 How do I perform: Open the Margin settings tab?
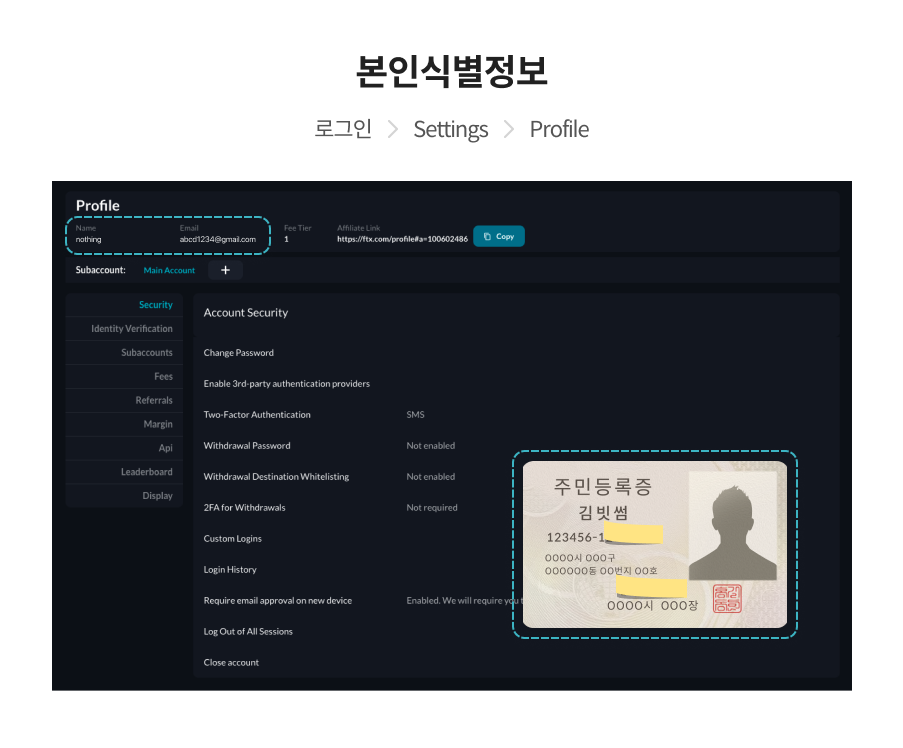(x=124, y=424)
